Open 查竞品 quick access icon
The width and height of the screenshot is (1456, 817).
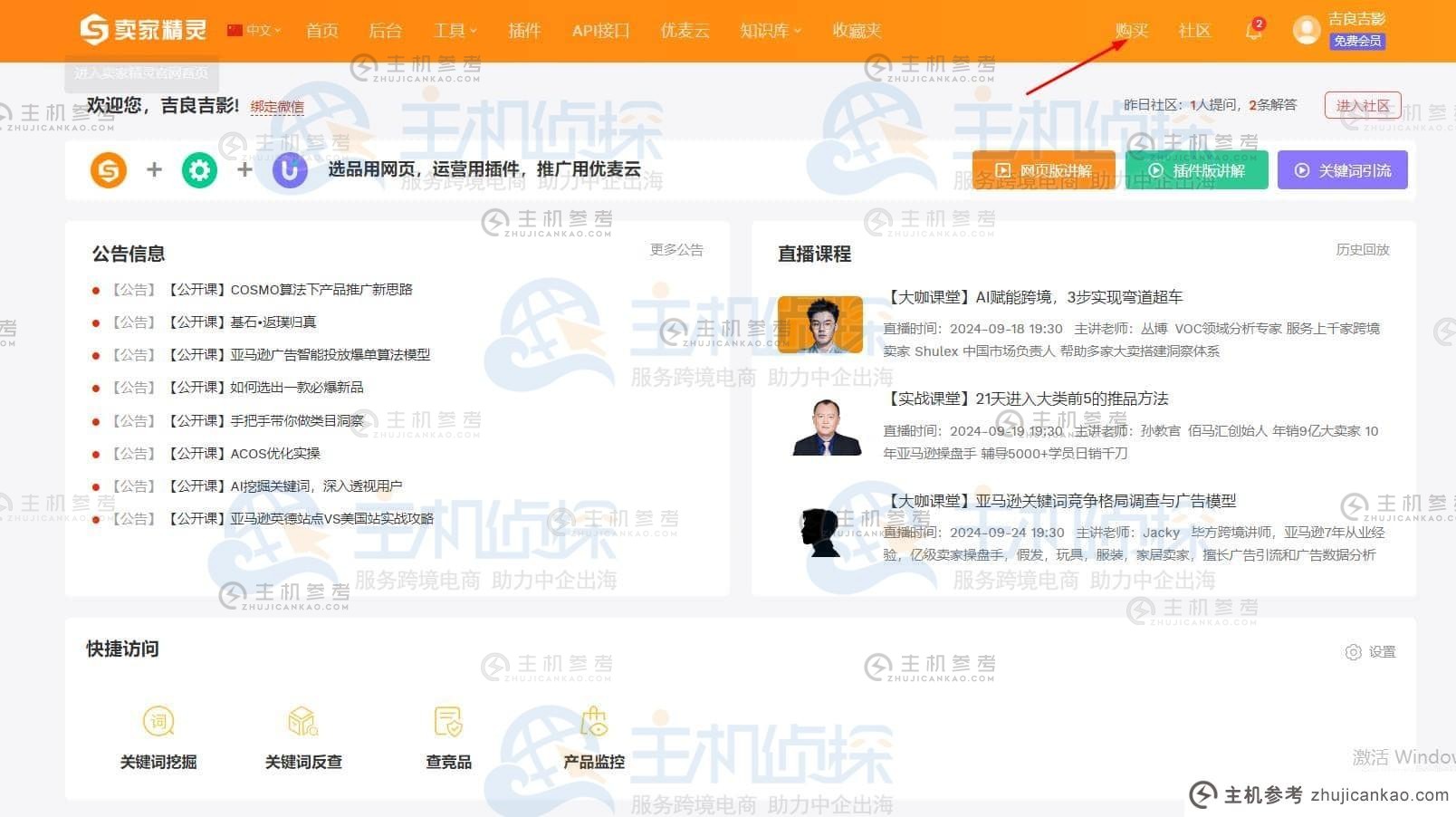click(x=448, y=721)
